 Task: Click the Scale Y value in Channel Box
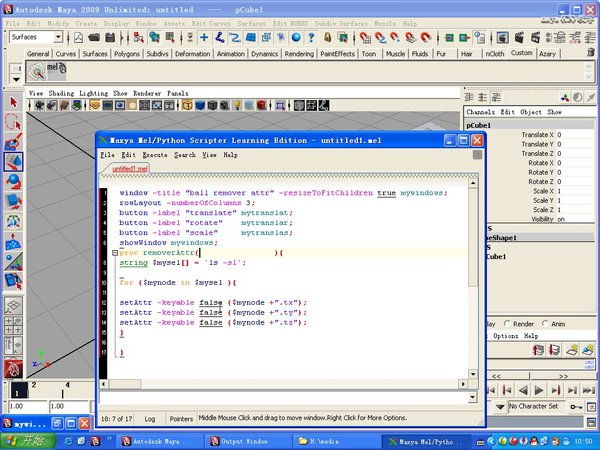pyautogui.click(x=575, y=201)
